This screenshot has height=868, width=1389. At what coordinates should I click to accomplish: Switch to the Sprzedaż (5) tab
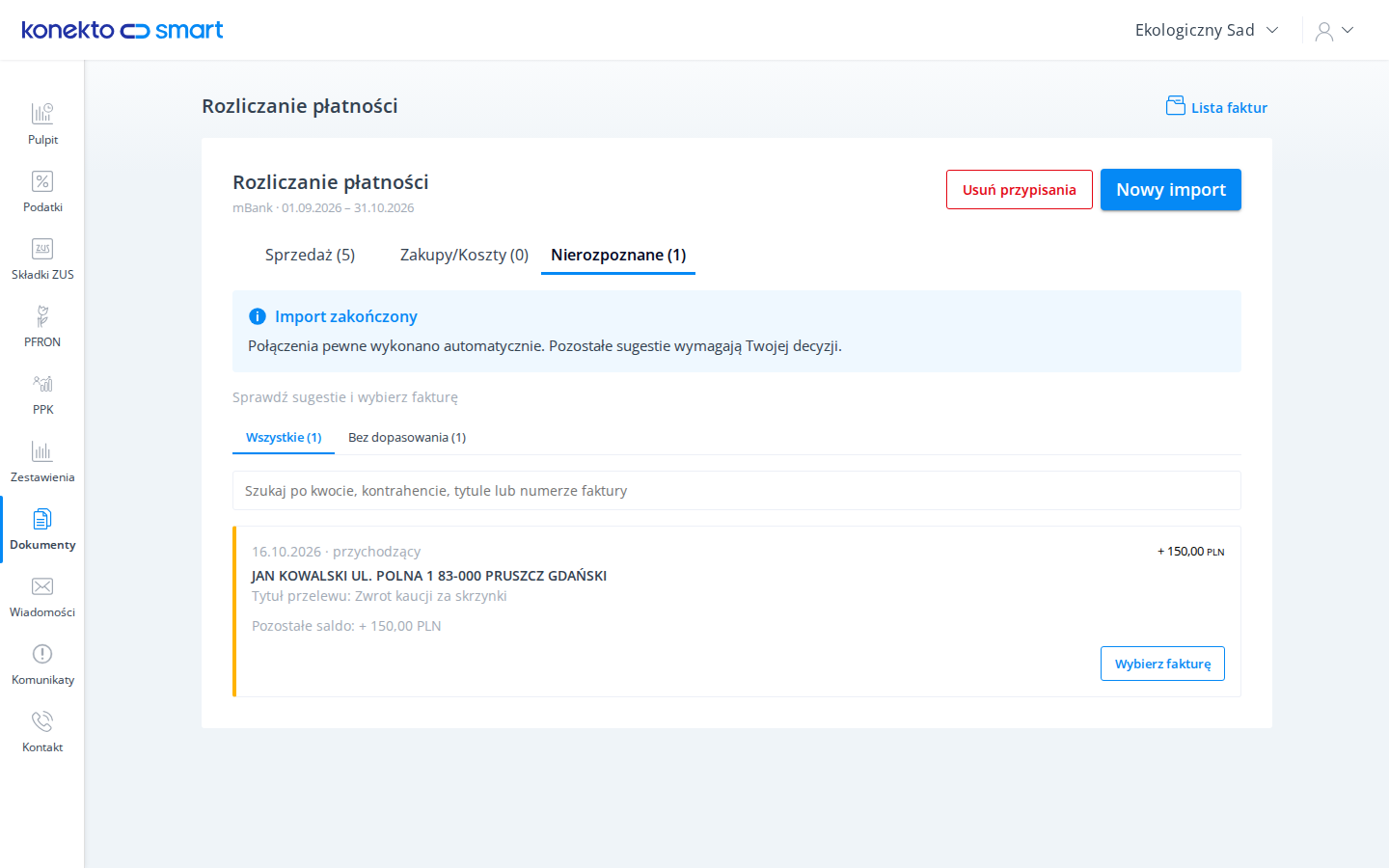click(310, 255)
